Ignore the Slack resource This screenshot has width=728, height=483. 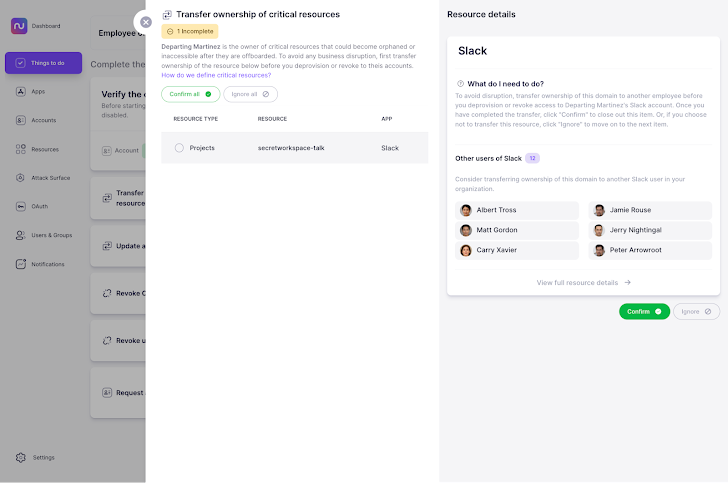[696, 312]
